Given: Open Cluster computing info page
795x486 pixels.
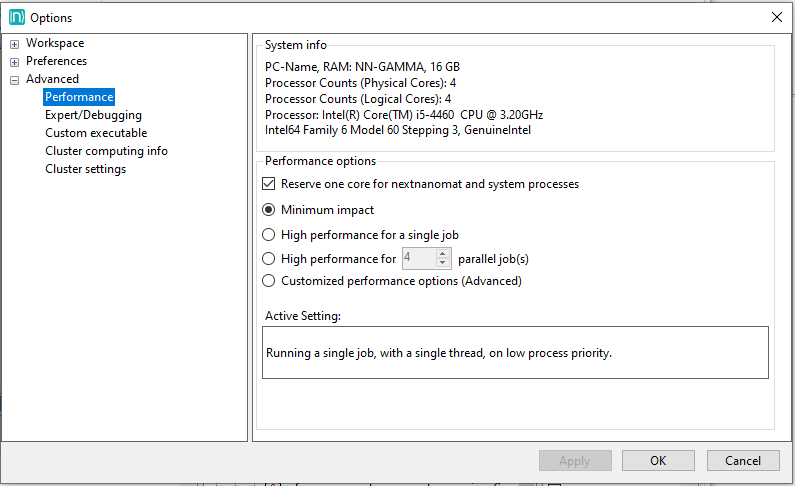Looking at the screenshot, I should pyautogui.click(x=106, y=151).
